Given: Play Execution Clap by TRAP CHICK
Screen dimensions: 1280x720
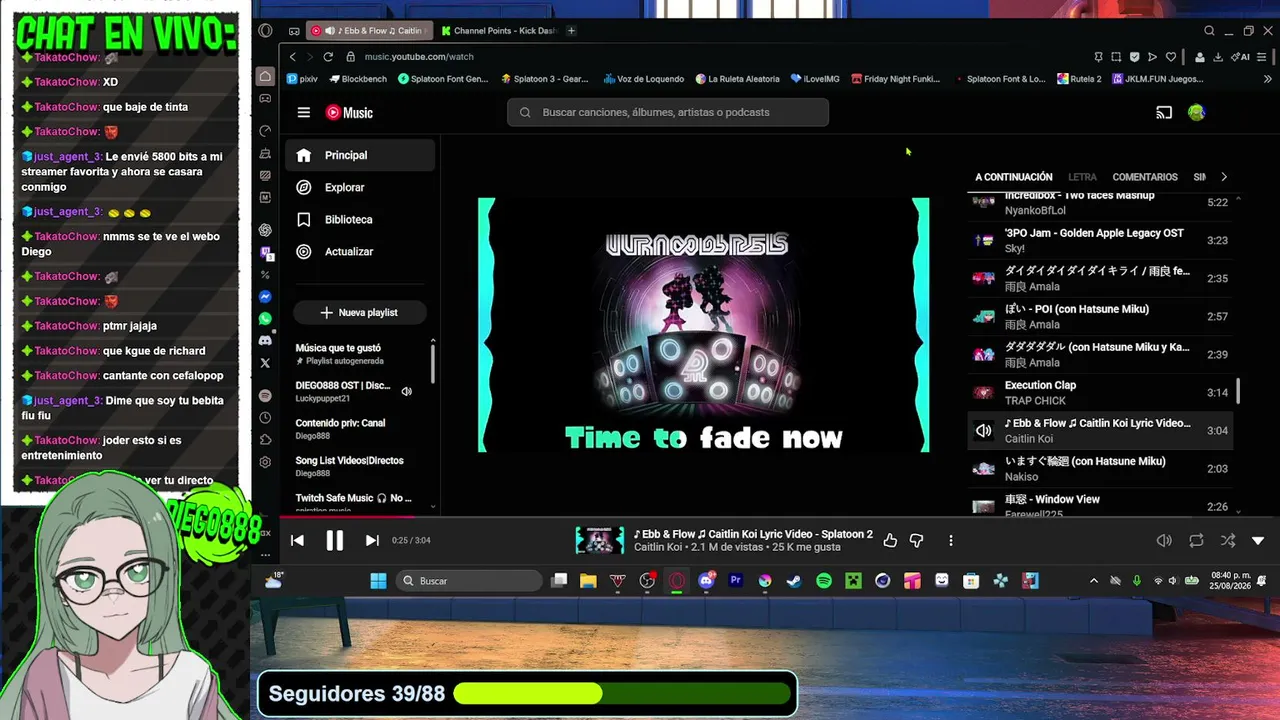Looking at the screenshot, I should [1100, 392].
